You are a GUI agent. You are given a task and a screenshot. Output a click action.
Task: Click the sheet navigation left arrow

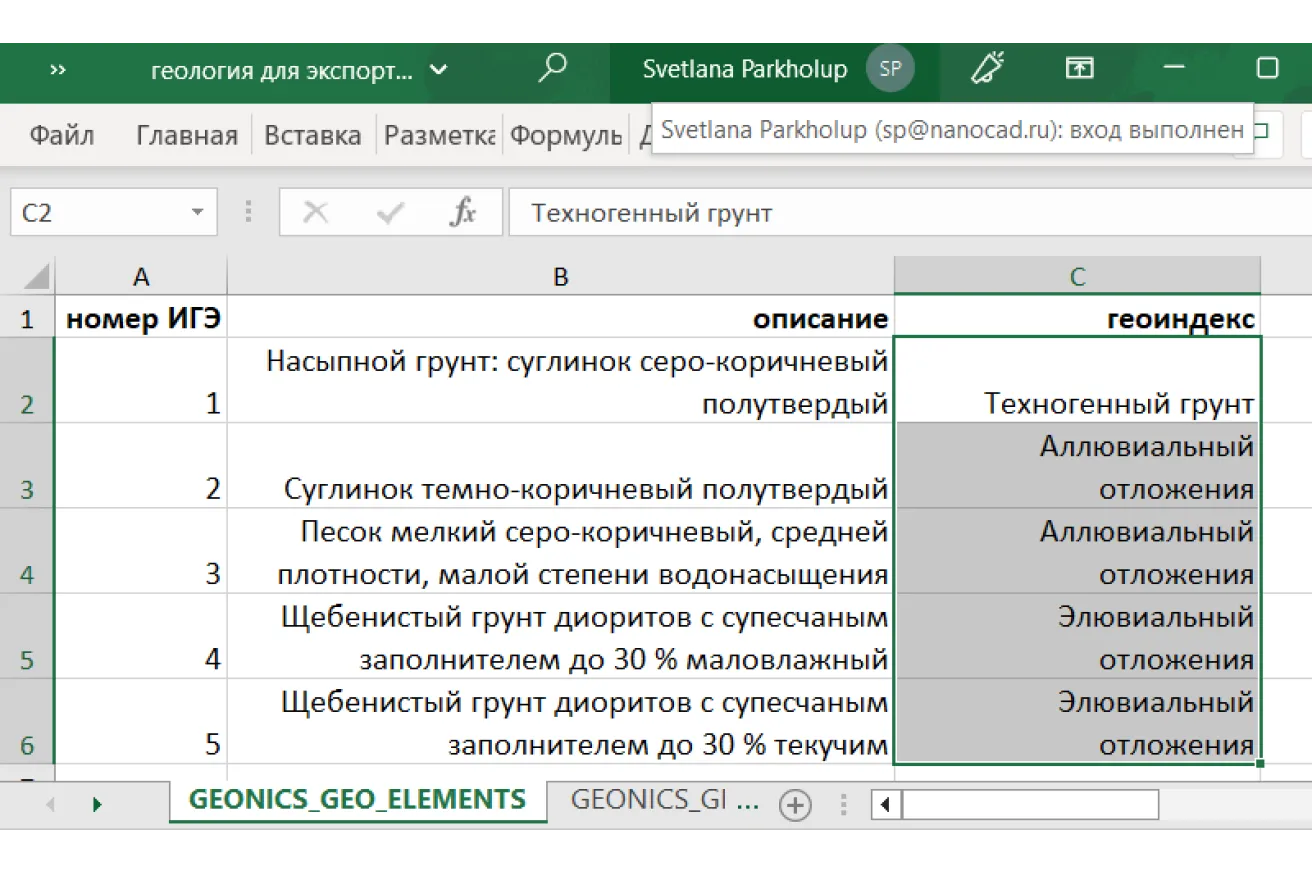click(49, 804)
